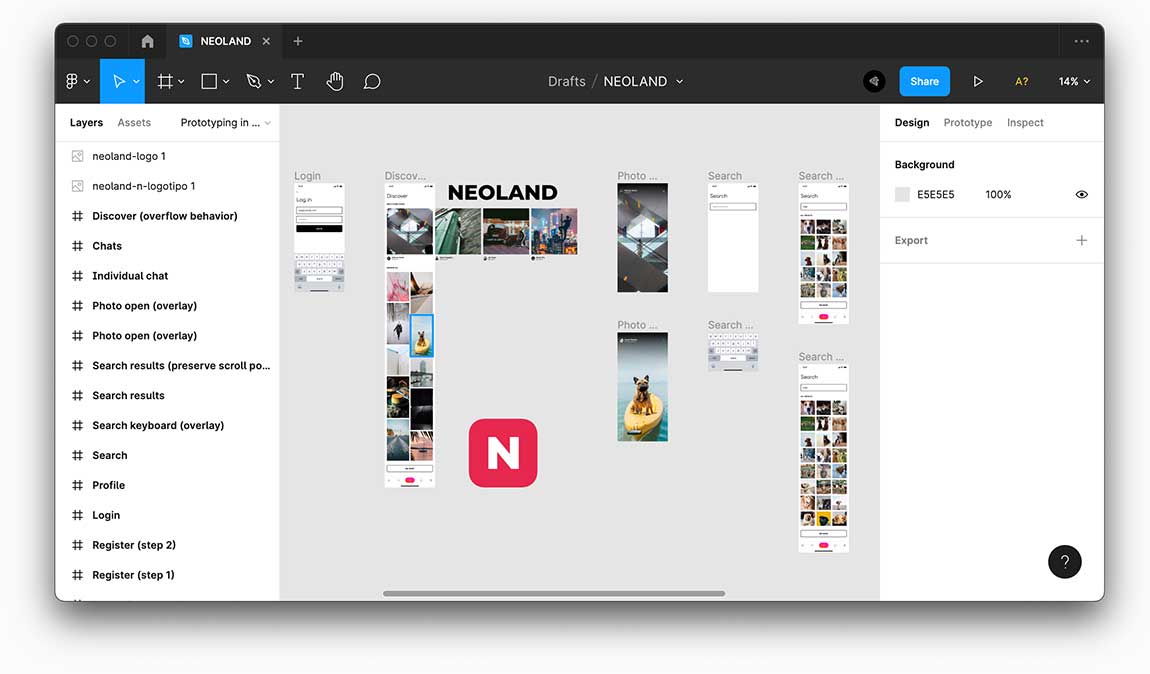Activate the Hand tool
Viewport: 1150px width, 674px height.
click(334, 81)
